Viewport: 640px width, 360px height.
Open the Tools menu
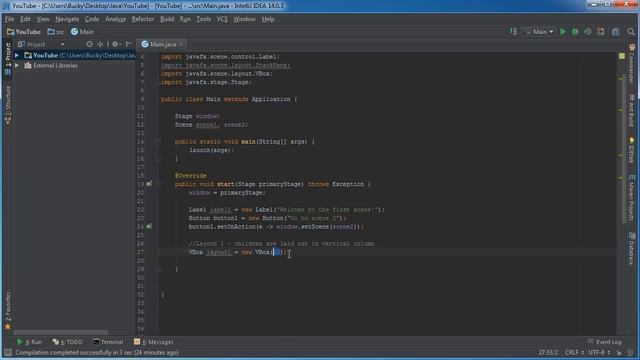coord(204,19)
